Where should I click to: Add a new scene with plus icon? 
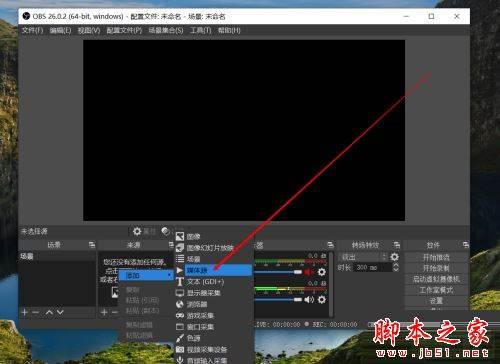pos(25,312)
